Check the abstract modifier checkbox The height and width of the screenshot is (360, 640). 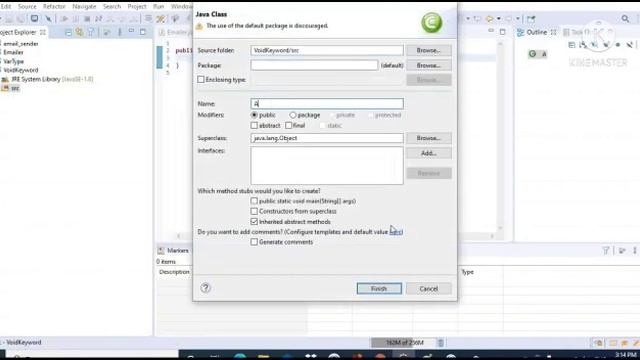pyautogui.click(x=254, y=125)
